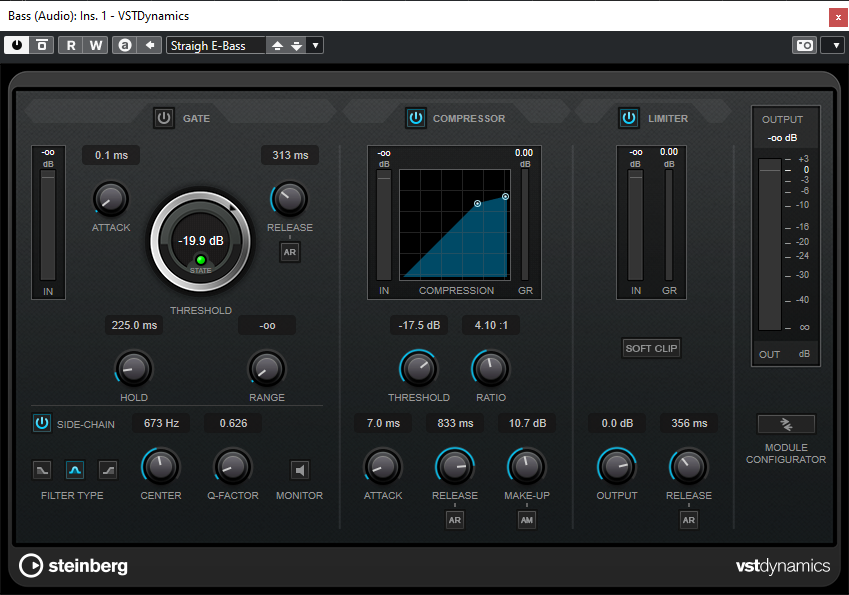Load the previous preset with up arrow

277,45
